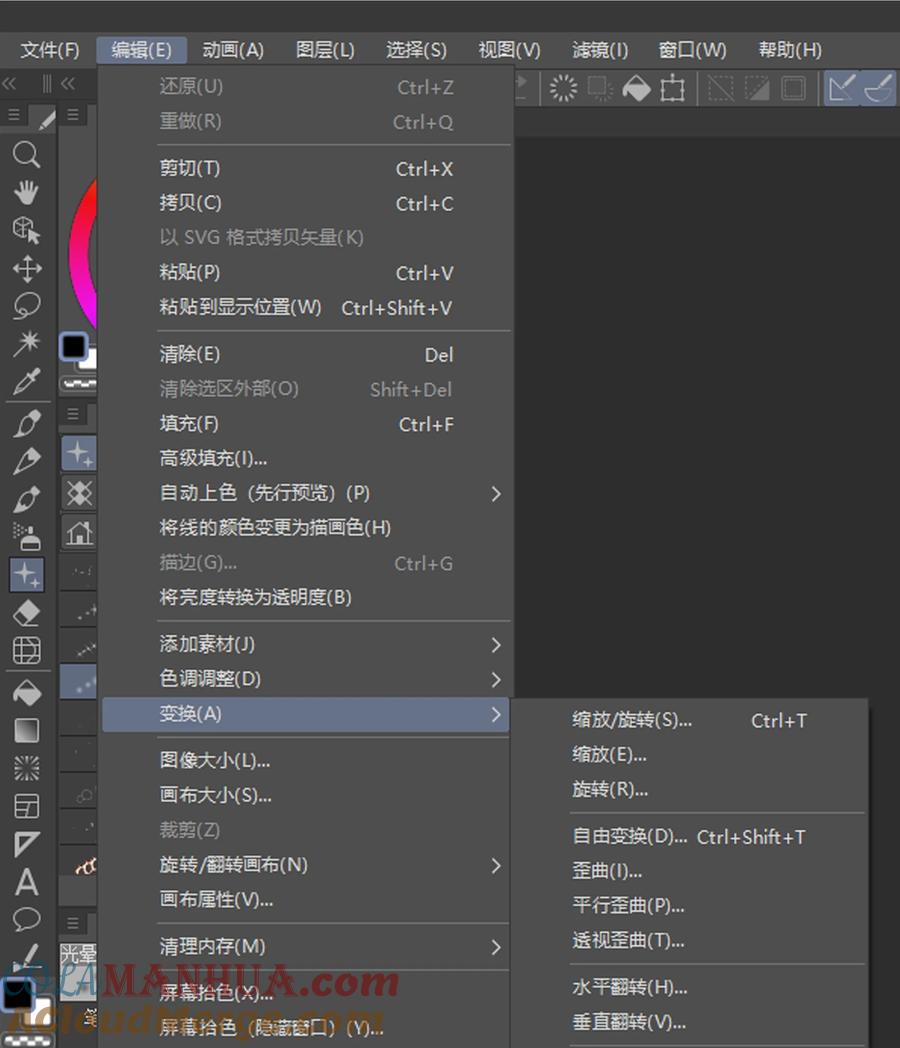Screen dimensions: 900x1048
Task: Expand the 添加素材(J) submenu
Action: coord(306,644)
